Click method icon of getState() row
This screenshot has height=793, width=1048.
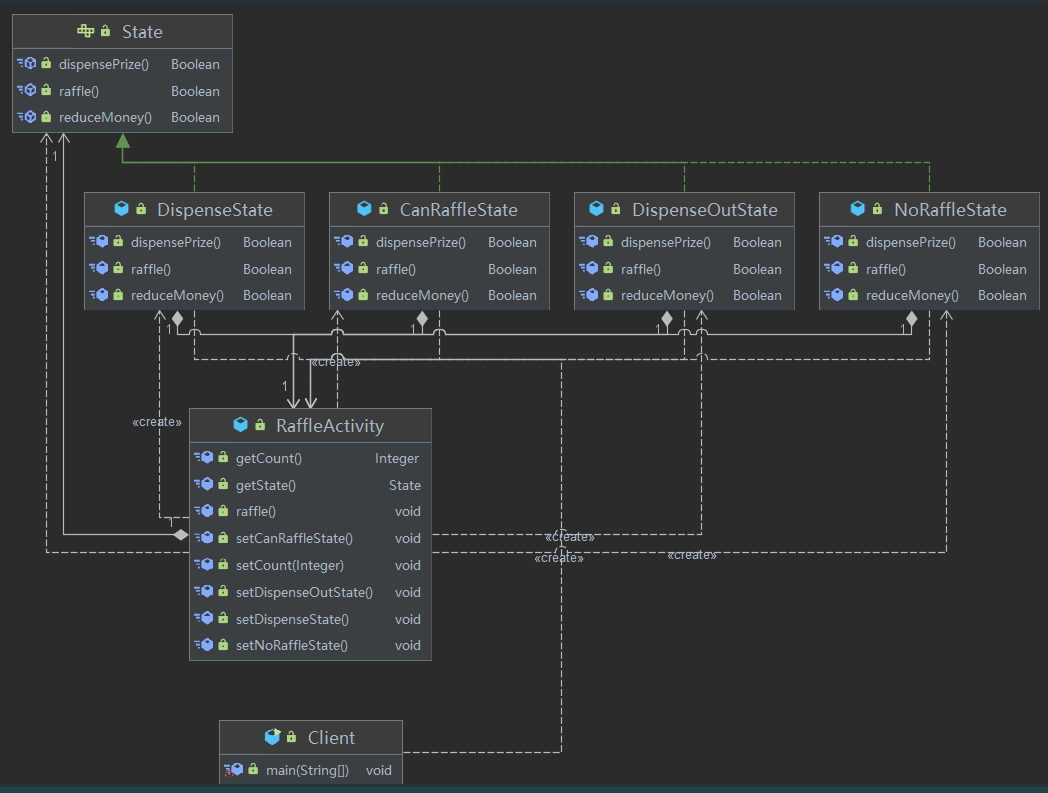pyautogui.click(x=204, y=484)
